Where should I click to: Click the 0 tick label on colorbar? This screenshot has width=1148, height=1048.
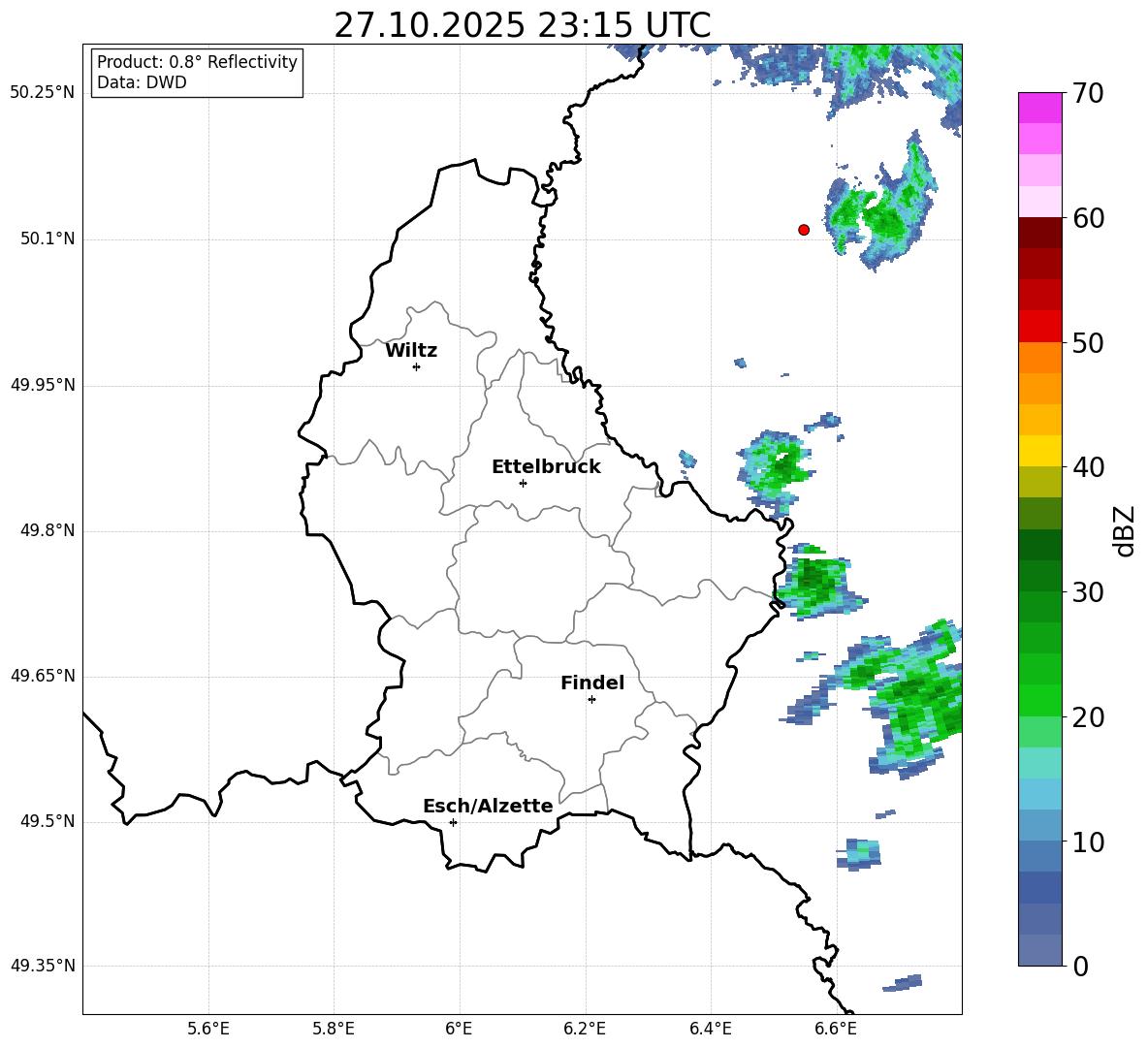pos(1080,966)
